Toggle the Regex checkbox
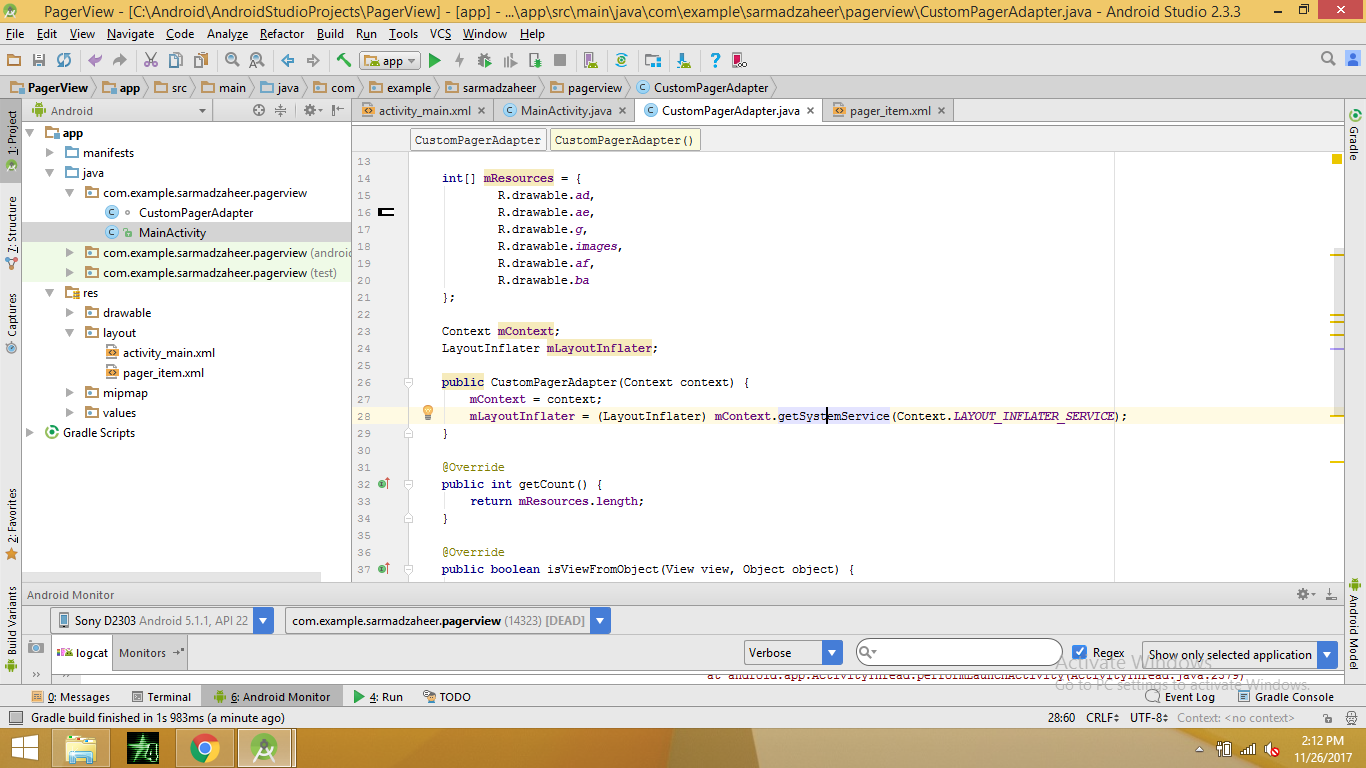1366x768 pixels. click(1079, 653)
